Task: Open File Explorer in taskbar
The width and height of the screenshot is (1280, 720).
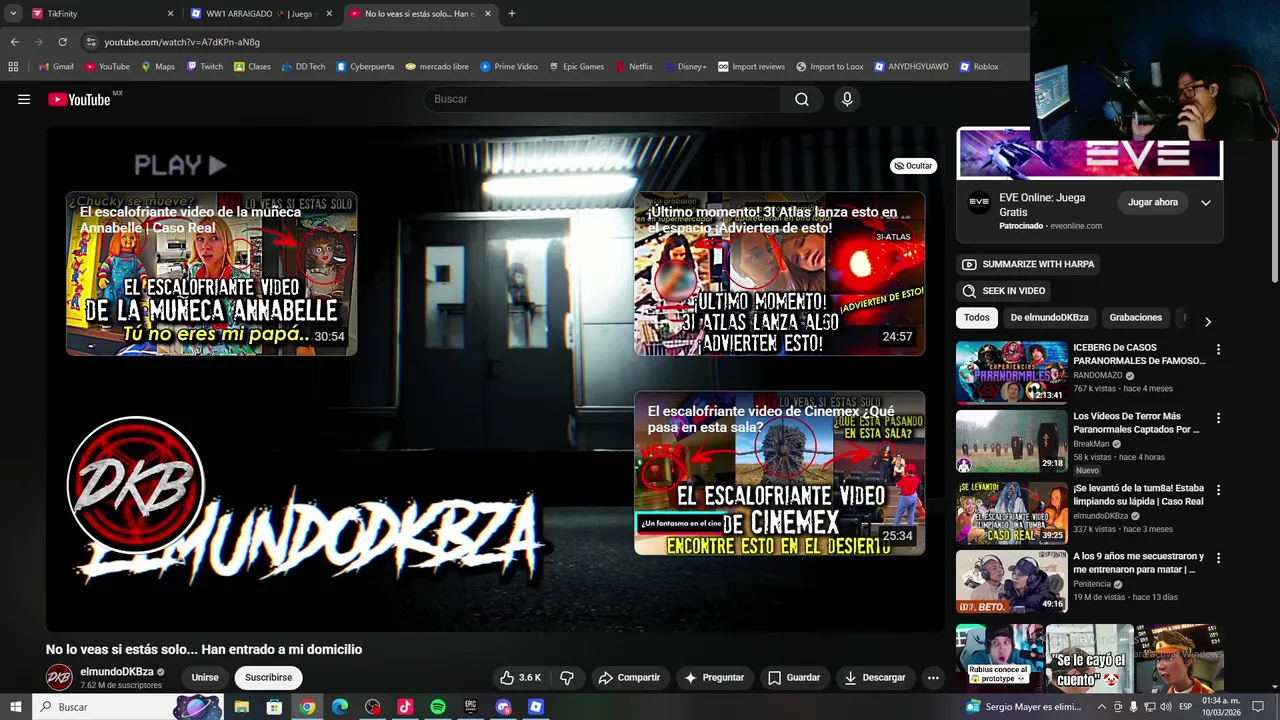Action: point(242,707)
